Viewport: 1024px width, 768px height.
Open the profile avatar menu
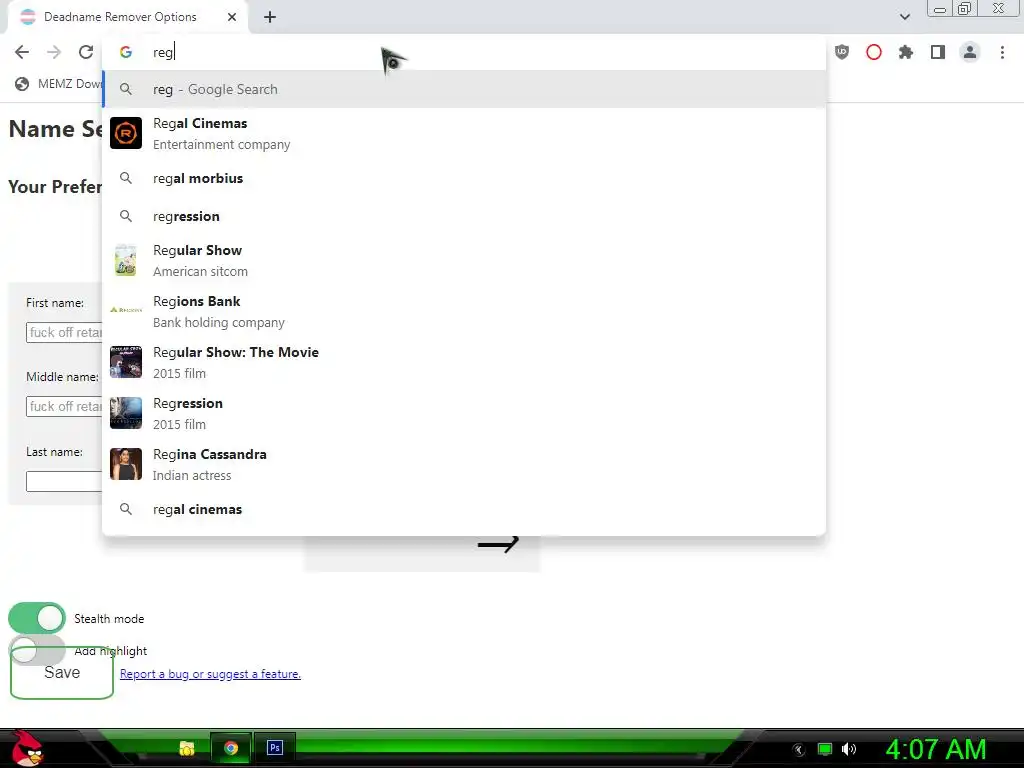(x=970, y=52)
